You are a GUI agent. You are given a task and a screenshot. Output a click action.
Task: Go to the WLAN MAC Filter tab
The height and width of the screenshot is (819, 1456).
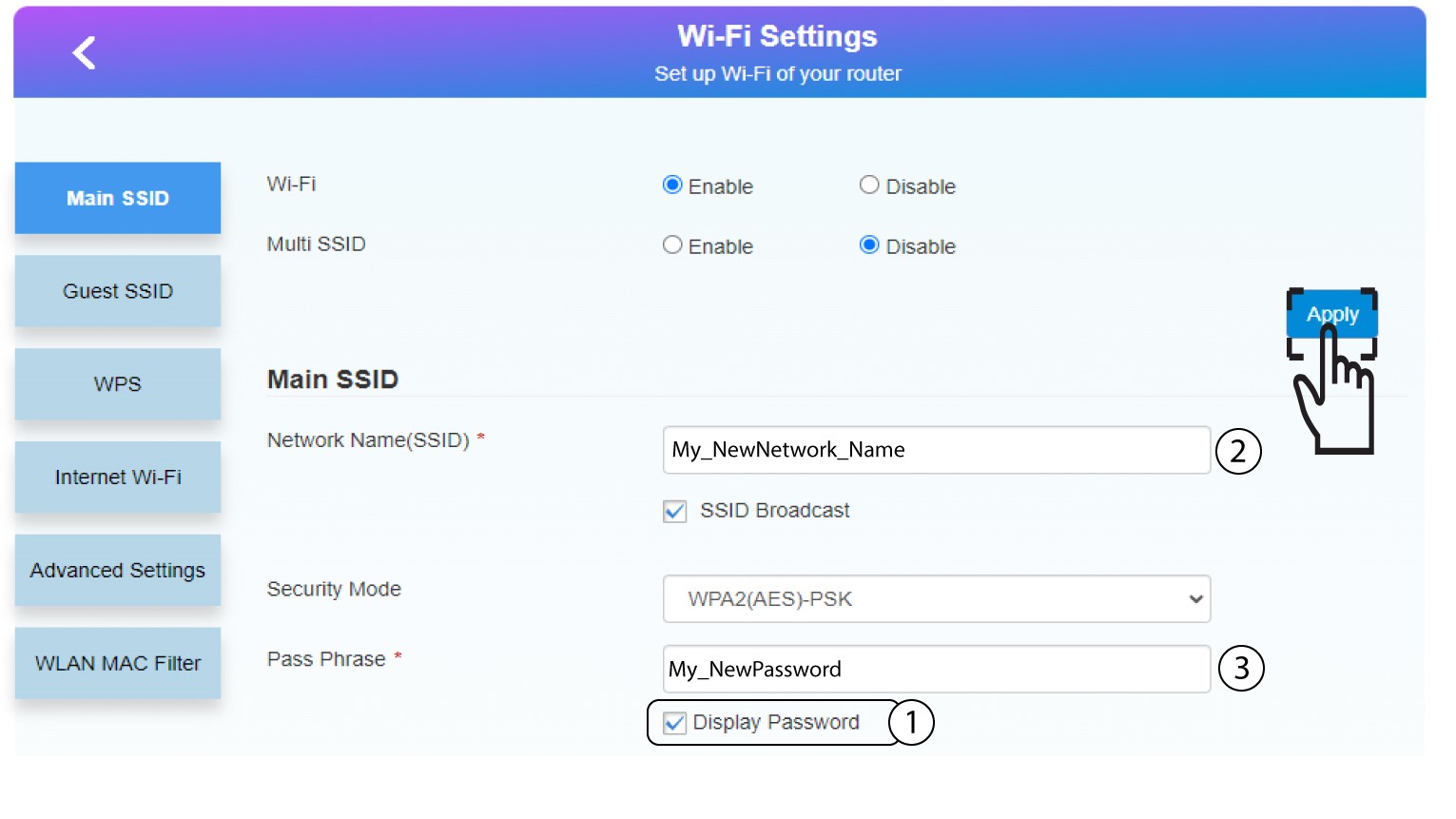click(x=118, y=663)
